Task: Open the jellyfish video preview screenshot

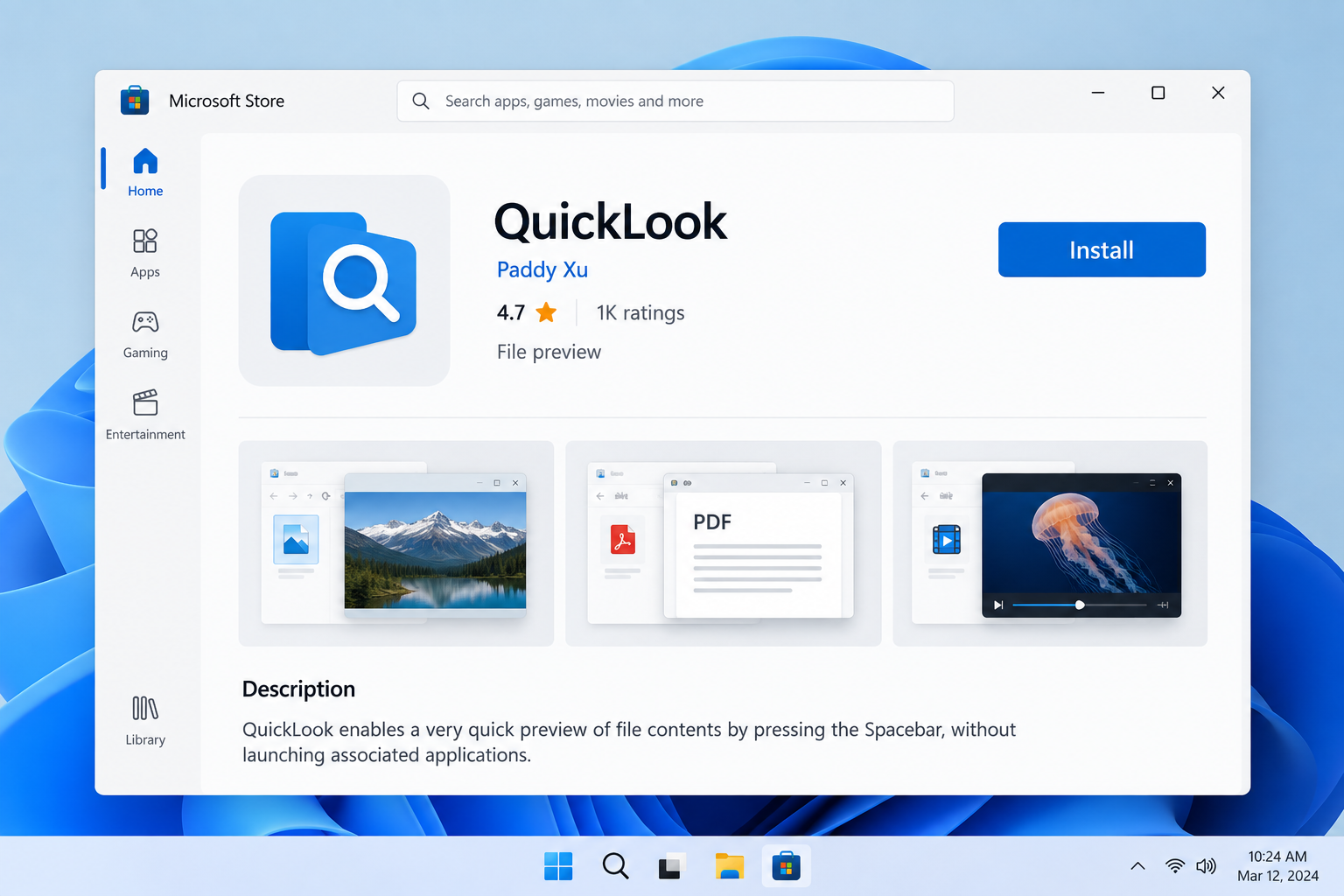Action: click(1050, 543)
